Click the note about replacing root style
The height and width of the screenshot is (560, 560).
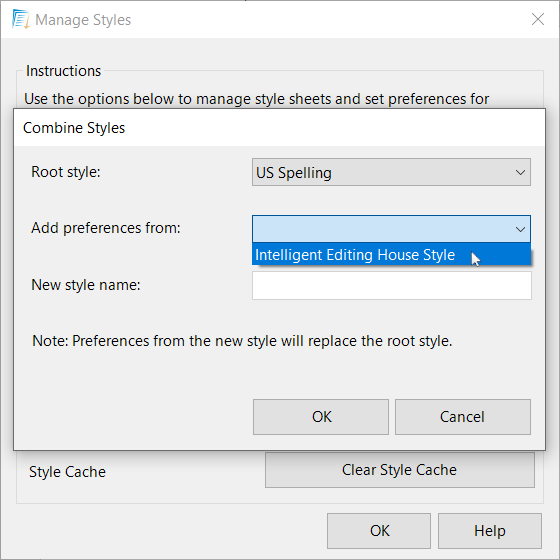pos(242,341)
